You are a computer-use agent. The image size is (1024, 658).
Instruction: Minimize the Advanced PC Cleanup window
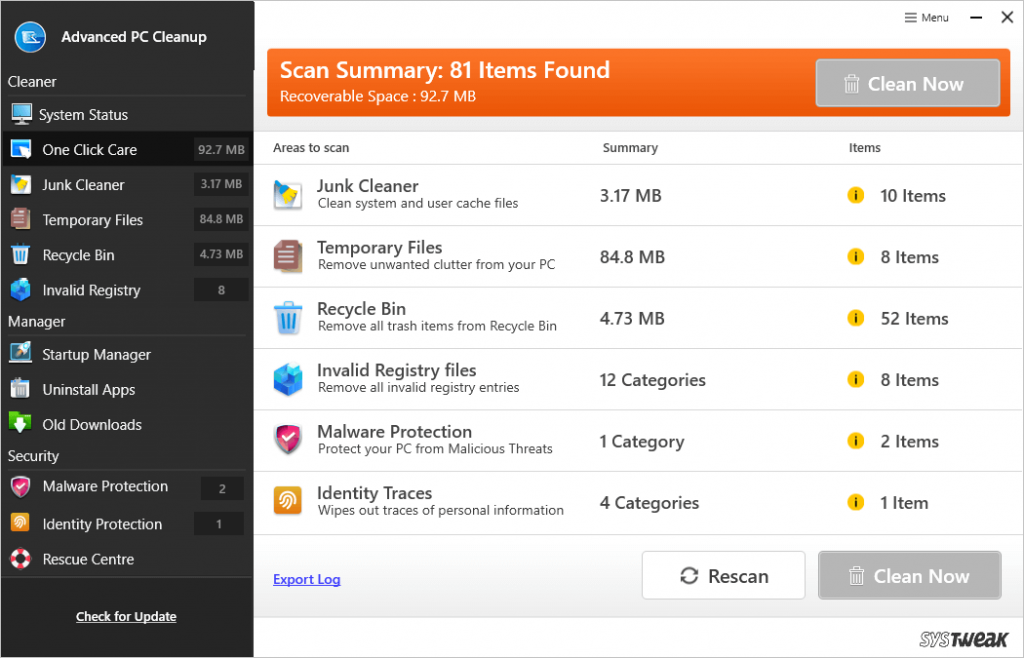976,18
